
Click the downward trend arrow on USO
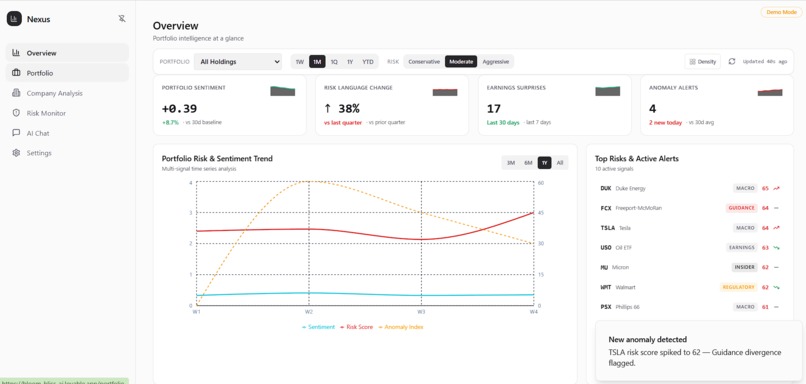pos(776,248)
